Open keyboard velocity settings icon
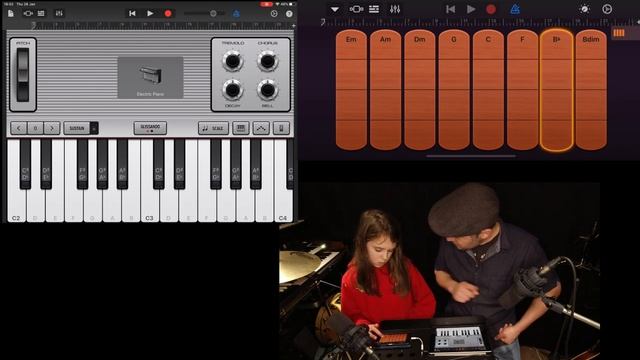This screenshot has height=360, width=640. point(281,128)
